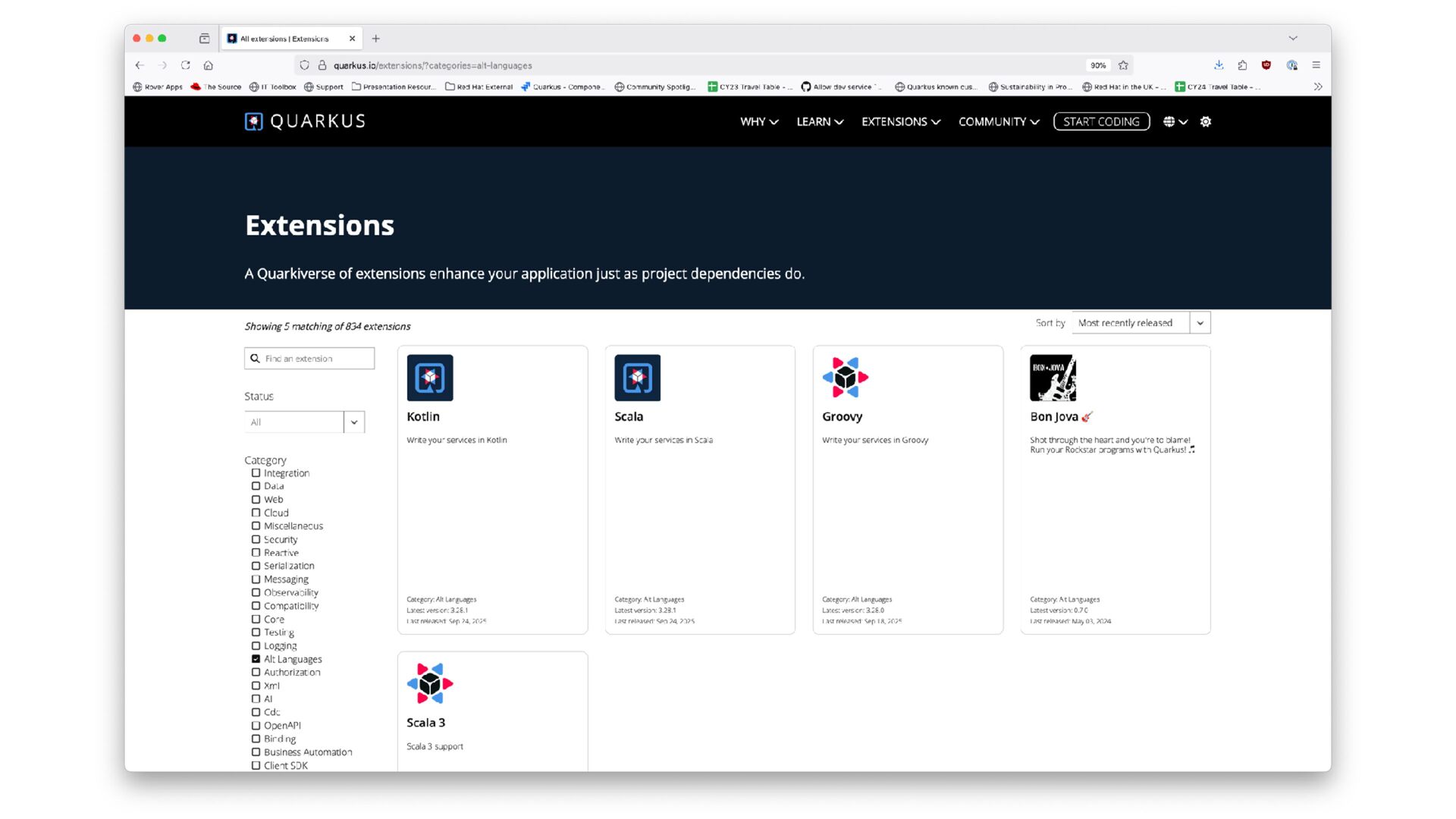Bookmark this page with star icon

(1123, 65)
